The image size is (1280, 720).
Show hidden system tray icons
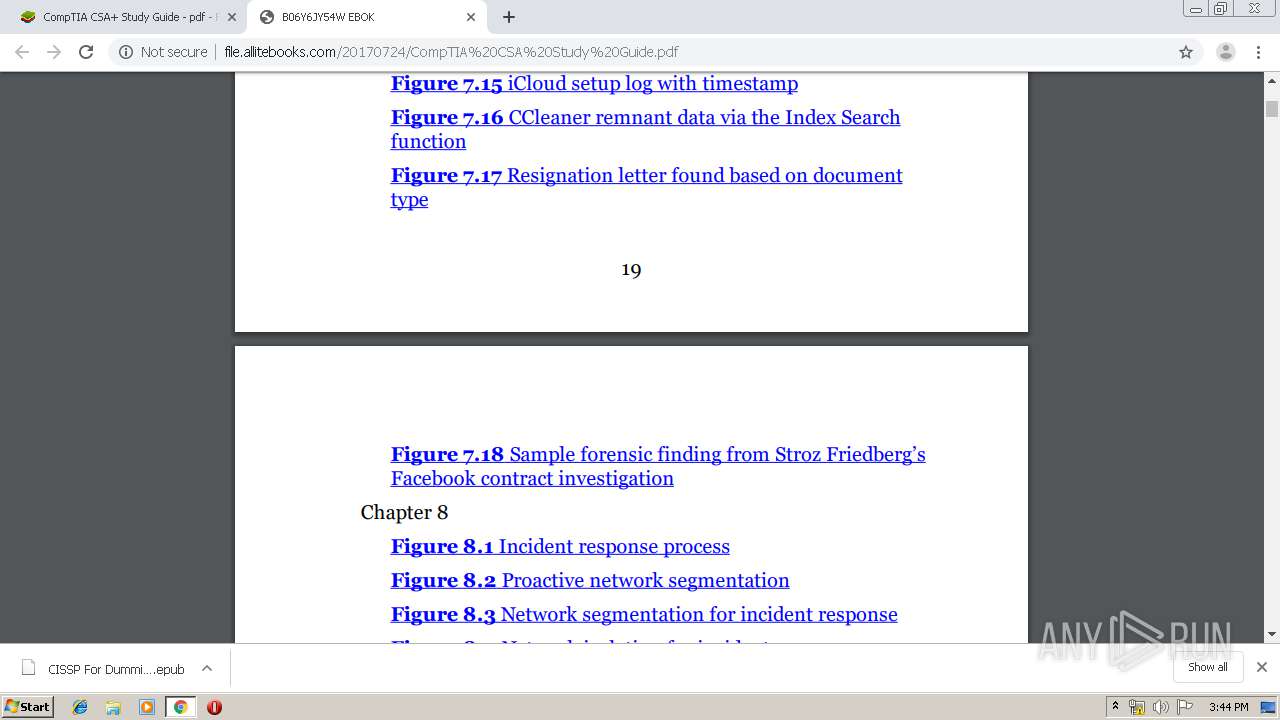(1115, 707)
